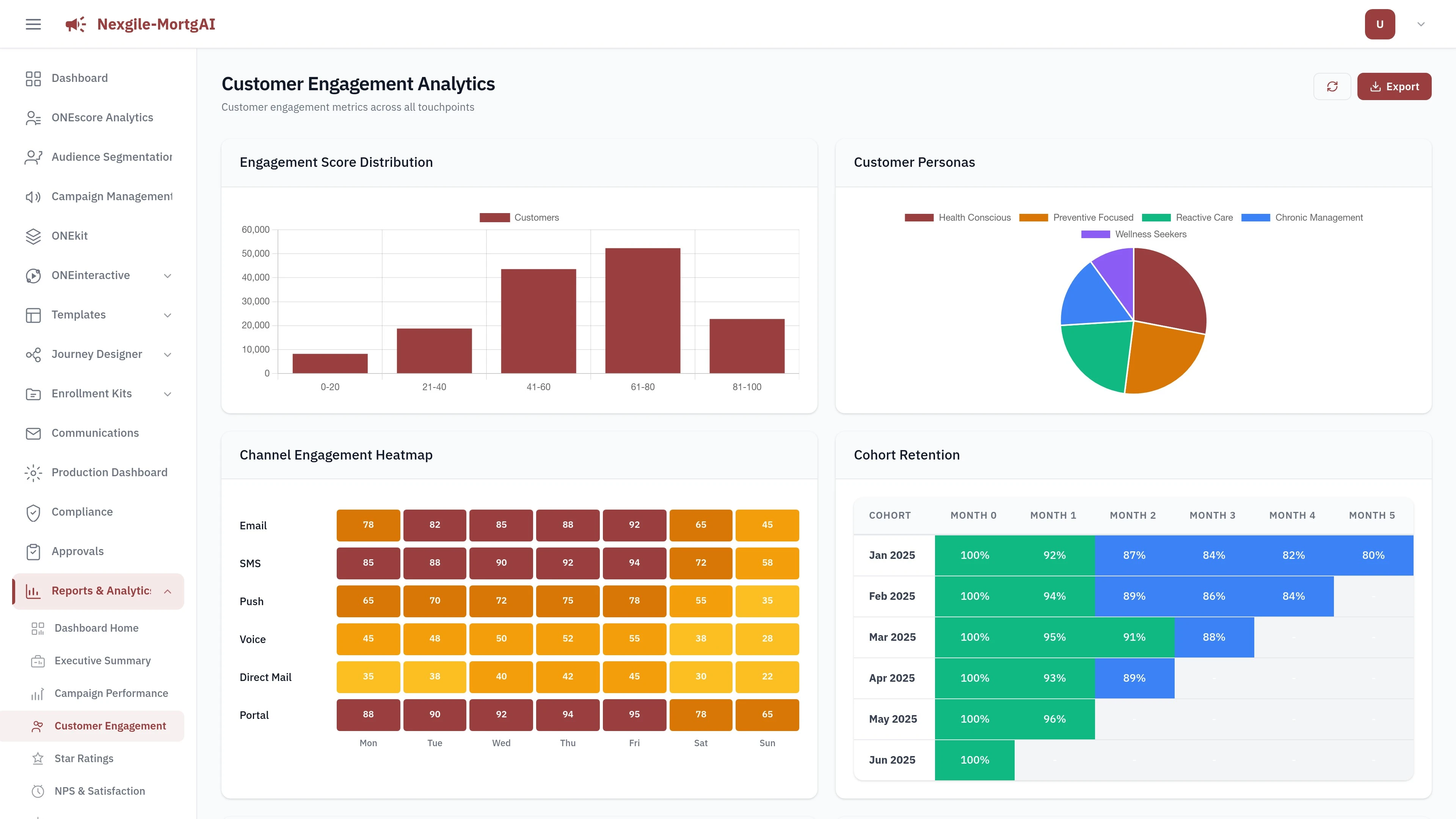Open Campaign Management via speaker icon
Image resolution: width=1456 pixels, height=819 pixels.
pos(33,196)
